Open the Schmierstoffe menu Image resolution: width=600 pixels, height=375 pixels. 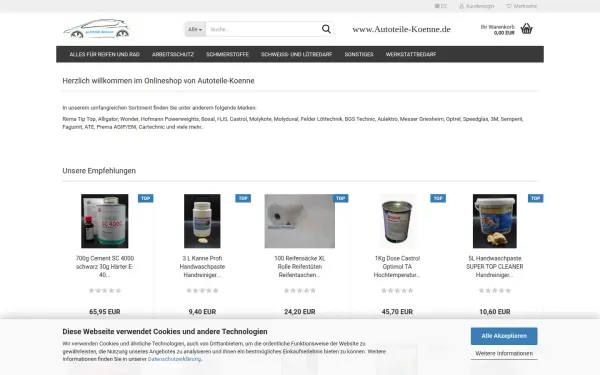tap(227, 54)
